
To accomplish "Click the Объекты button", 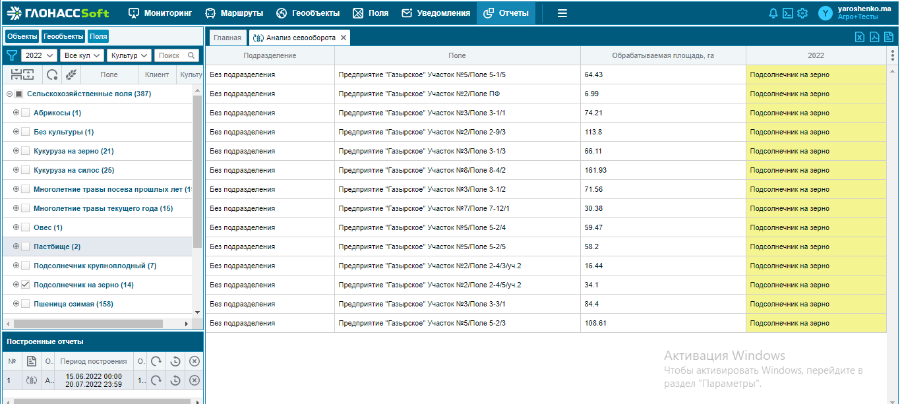I will 22,36.
